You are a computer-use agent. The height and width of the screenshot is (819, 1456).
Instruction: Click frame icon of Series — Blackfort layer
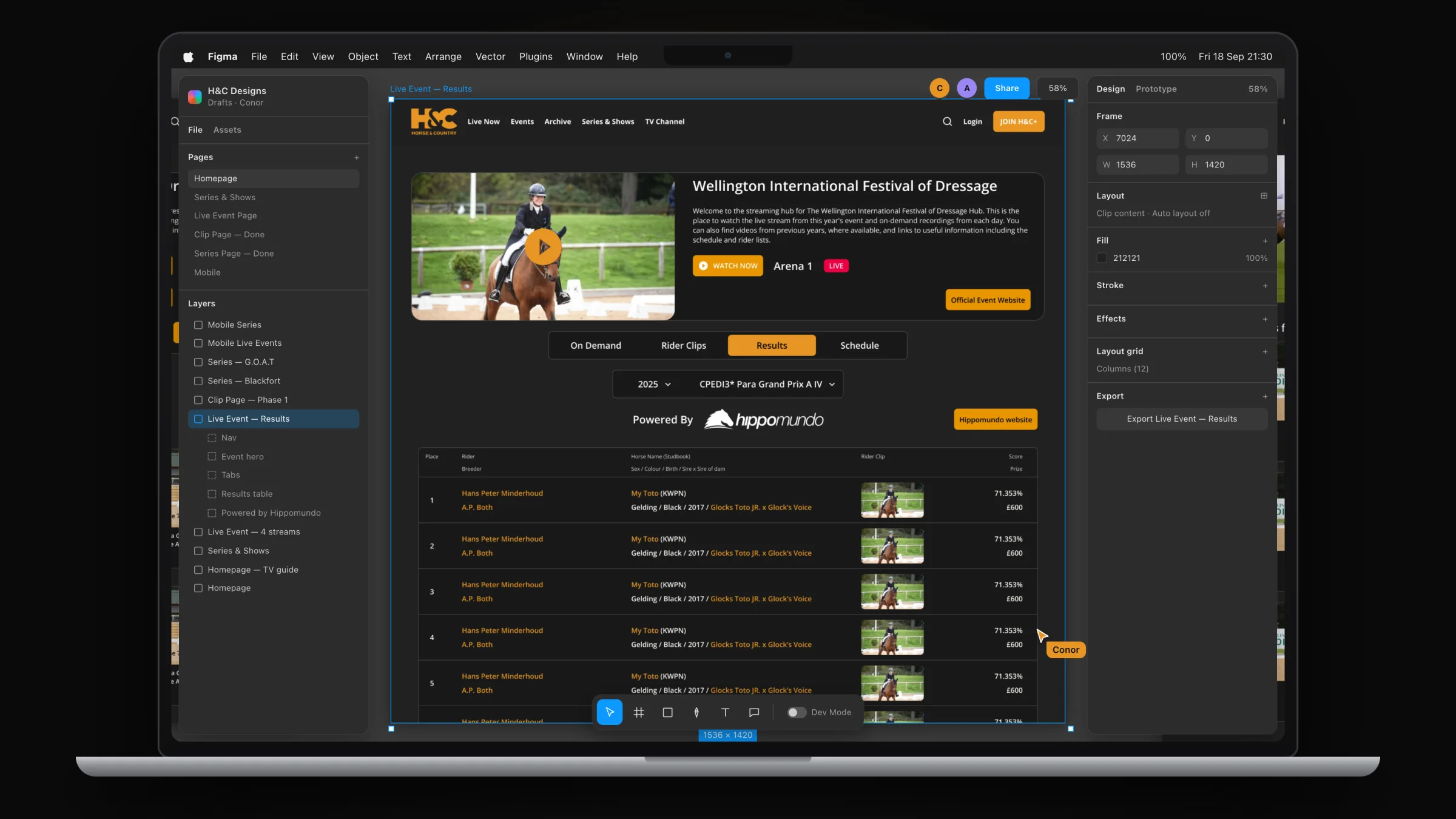[198, 381]
